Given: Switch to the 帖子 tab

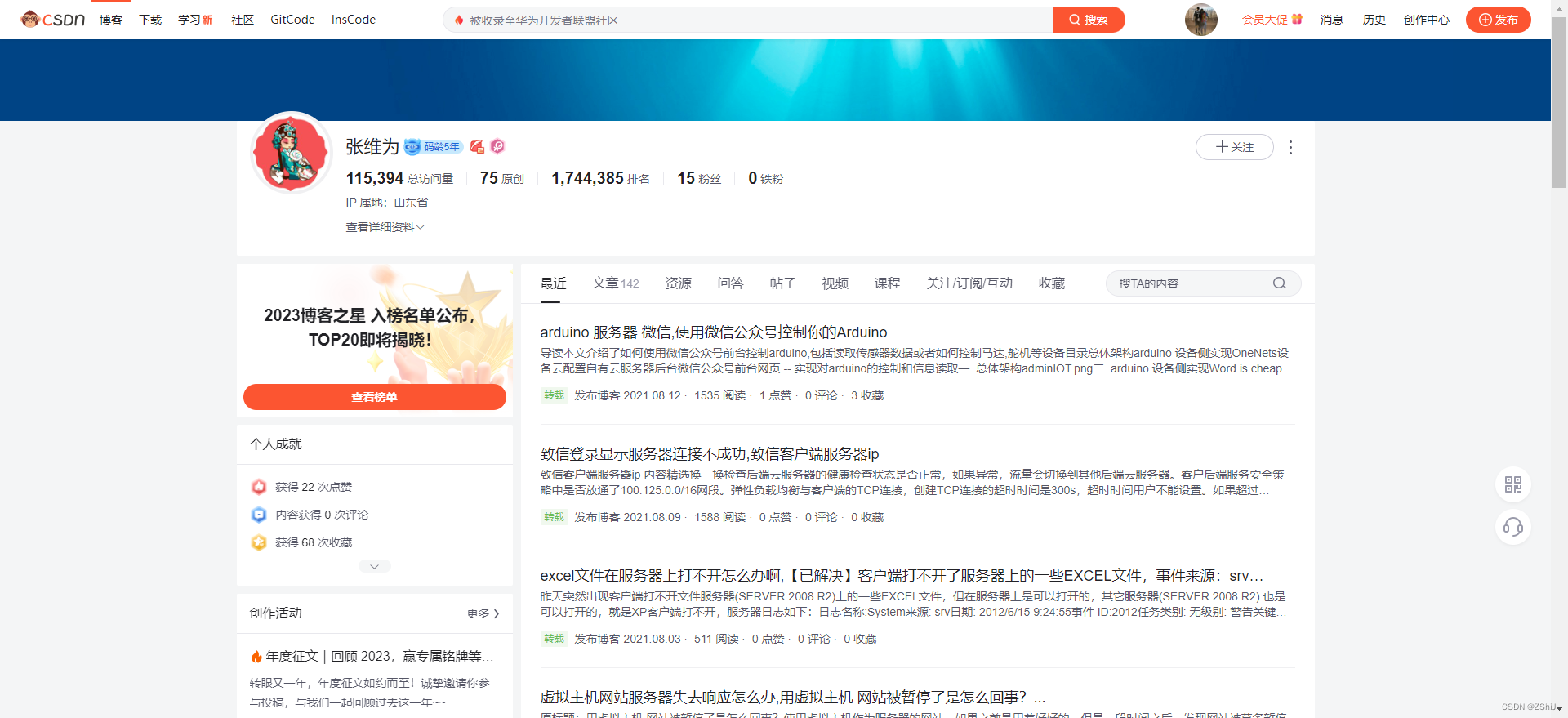Looking at the screenshot, I should point(782,283).
